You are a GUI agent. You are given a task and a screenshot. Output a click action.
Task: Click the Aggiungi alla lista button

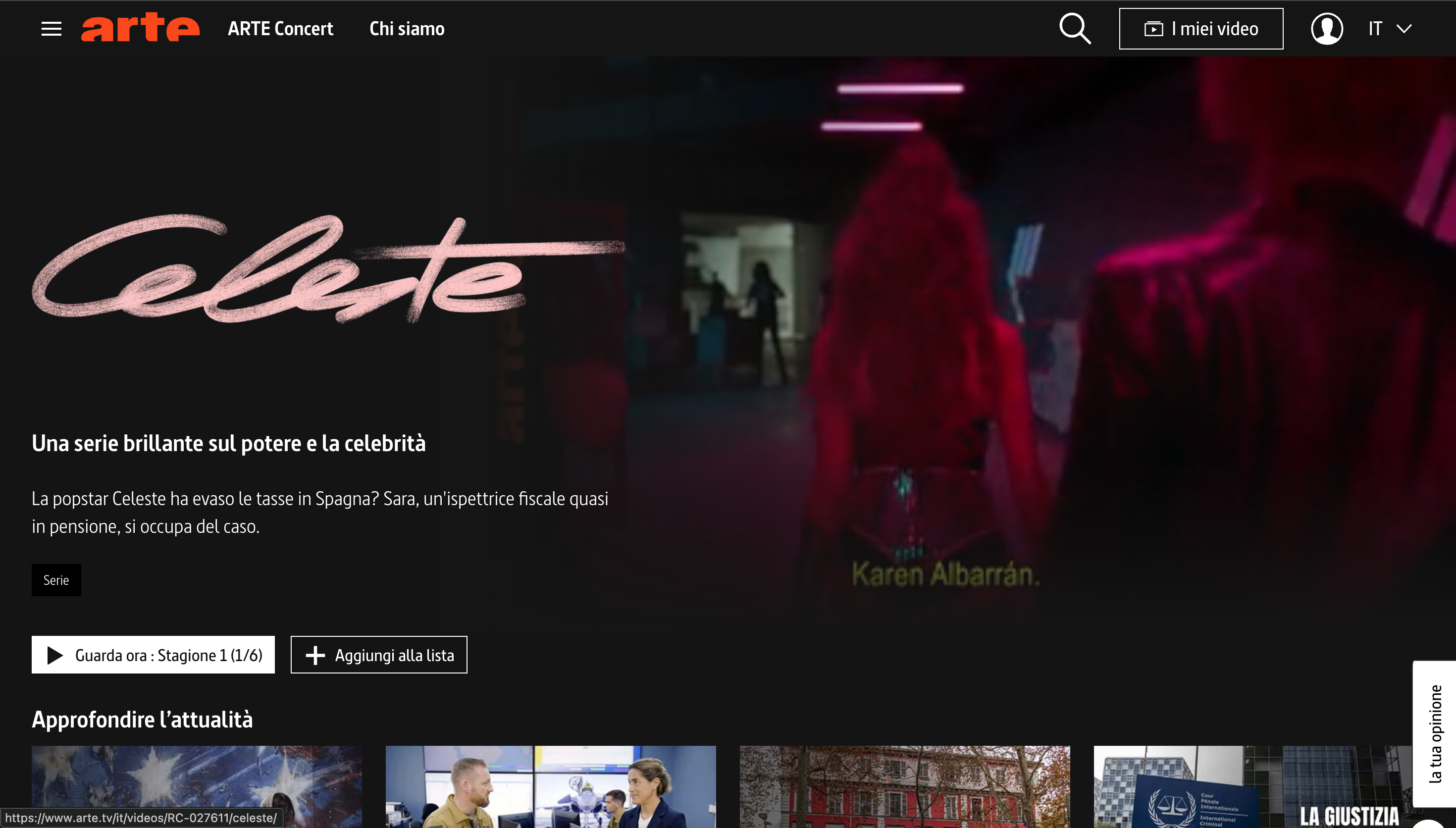click(x=379, y=655)
